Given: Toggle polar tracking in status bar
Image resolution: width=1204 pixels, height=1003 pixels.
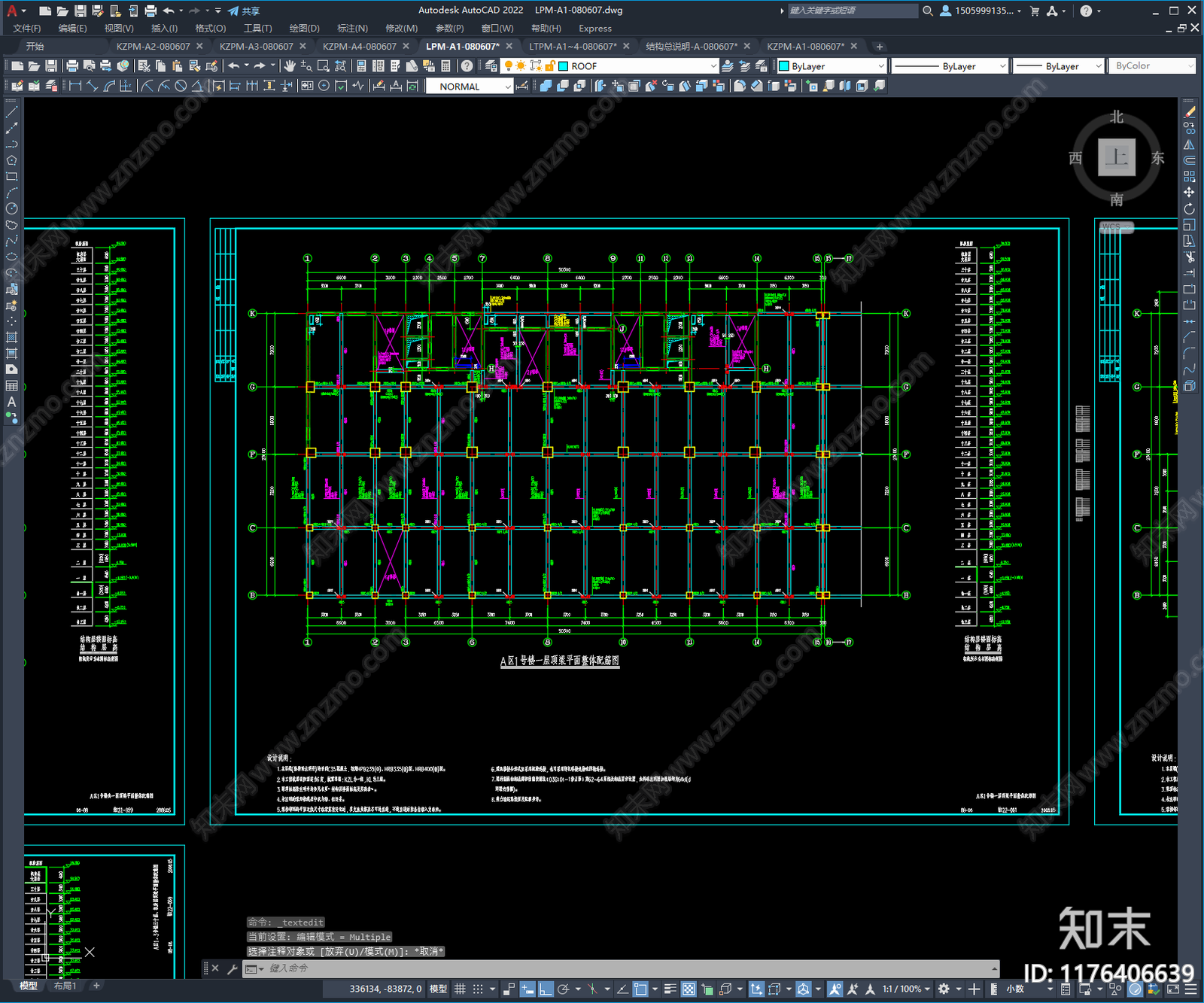Looking at the screenshot, I should click(x=563, y=989).
